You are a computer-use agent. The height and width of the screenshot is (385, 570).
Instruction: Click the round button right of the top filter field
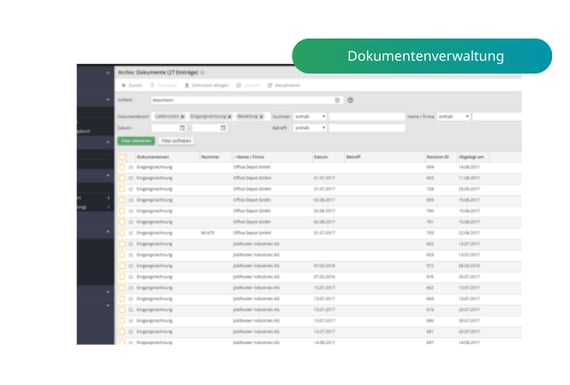point(350,100)
